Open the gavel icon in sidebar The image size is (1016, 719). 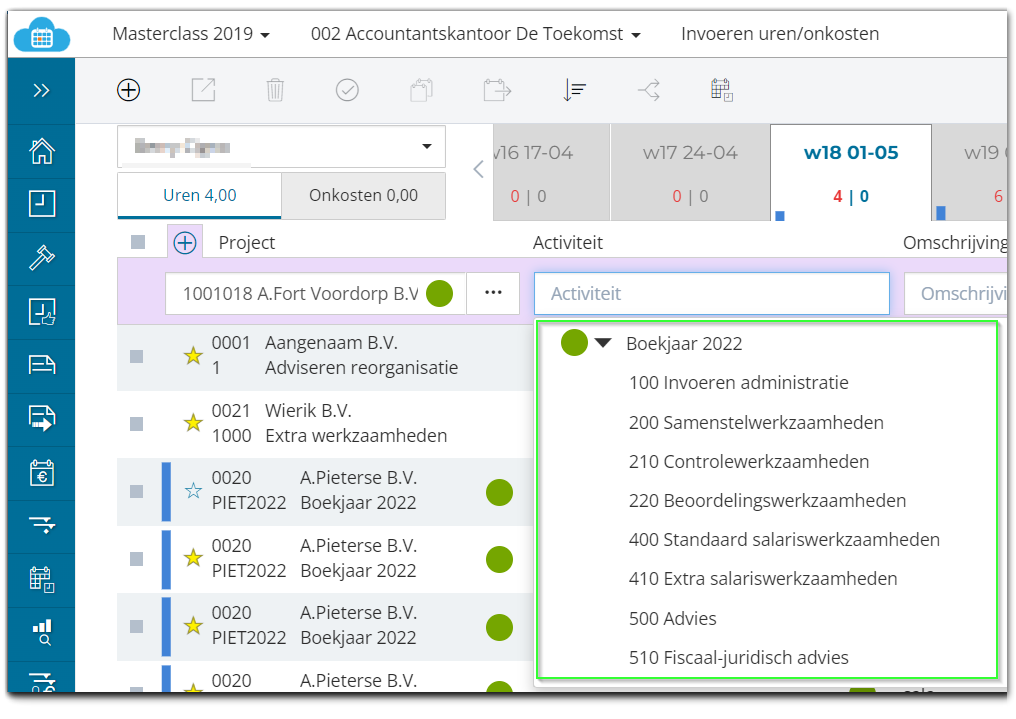[41, 257]
